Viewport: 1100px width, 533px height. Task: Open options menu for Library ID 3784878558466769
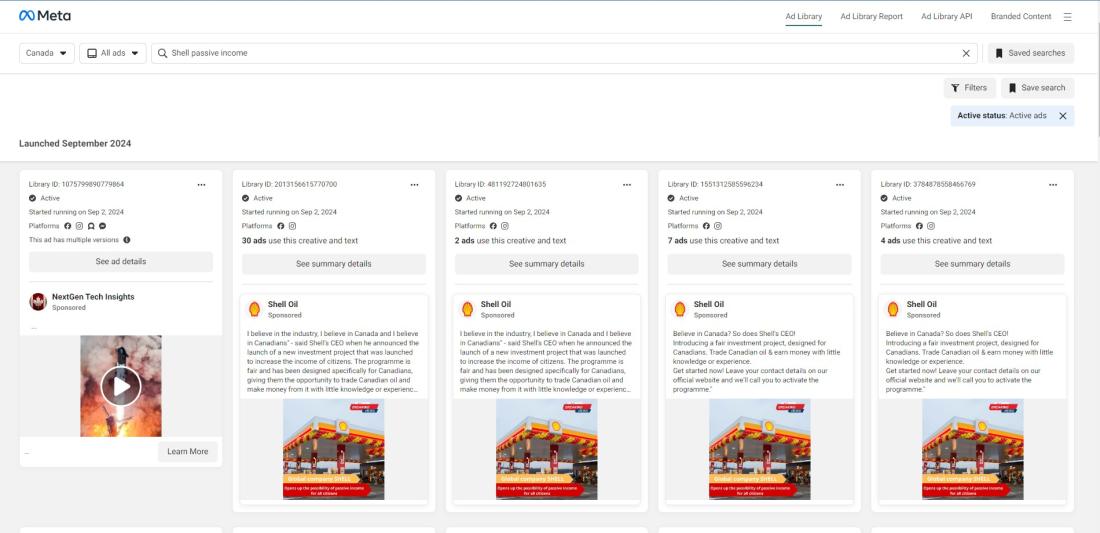1053,184
